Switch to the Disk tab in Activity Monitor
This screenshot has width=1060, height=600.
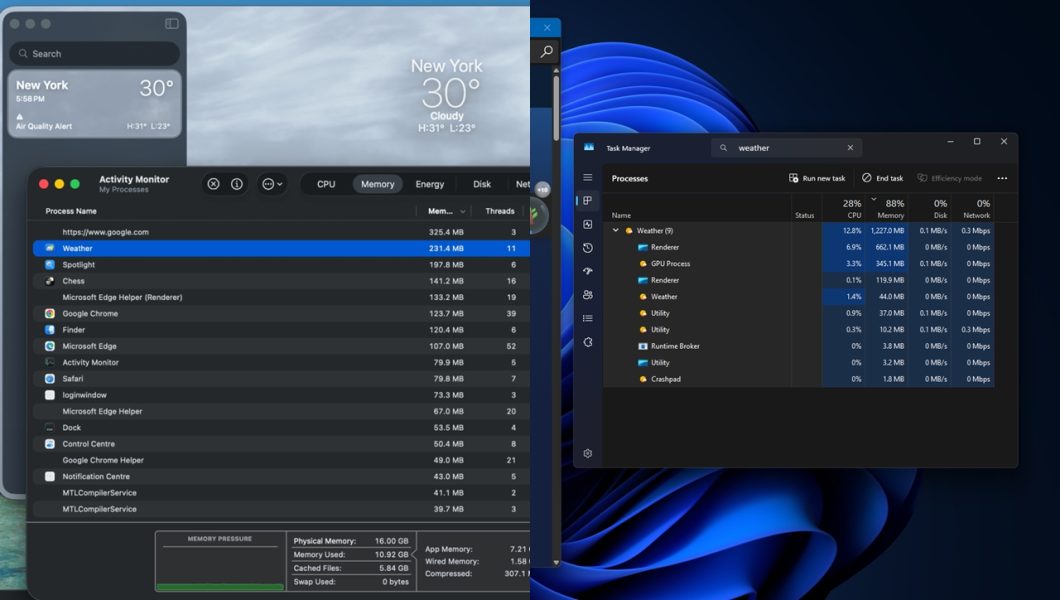[x=482, y=184]
